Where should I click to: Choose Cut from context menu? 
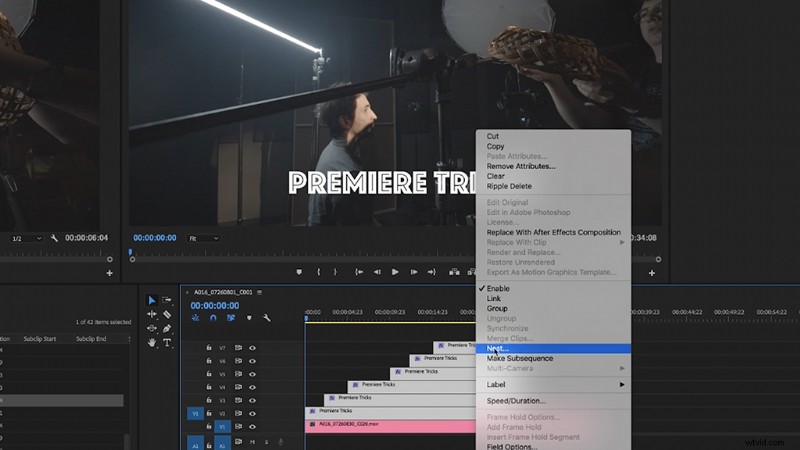point(554,136)
